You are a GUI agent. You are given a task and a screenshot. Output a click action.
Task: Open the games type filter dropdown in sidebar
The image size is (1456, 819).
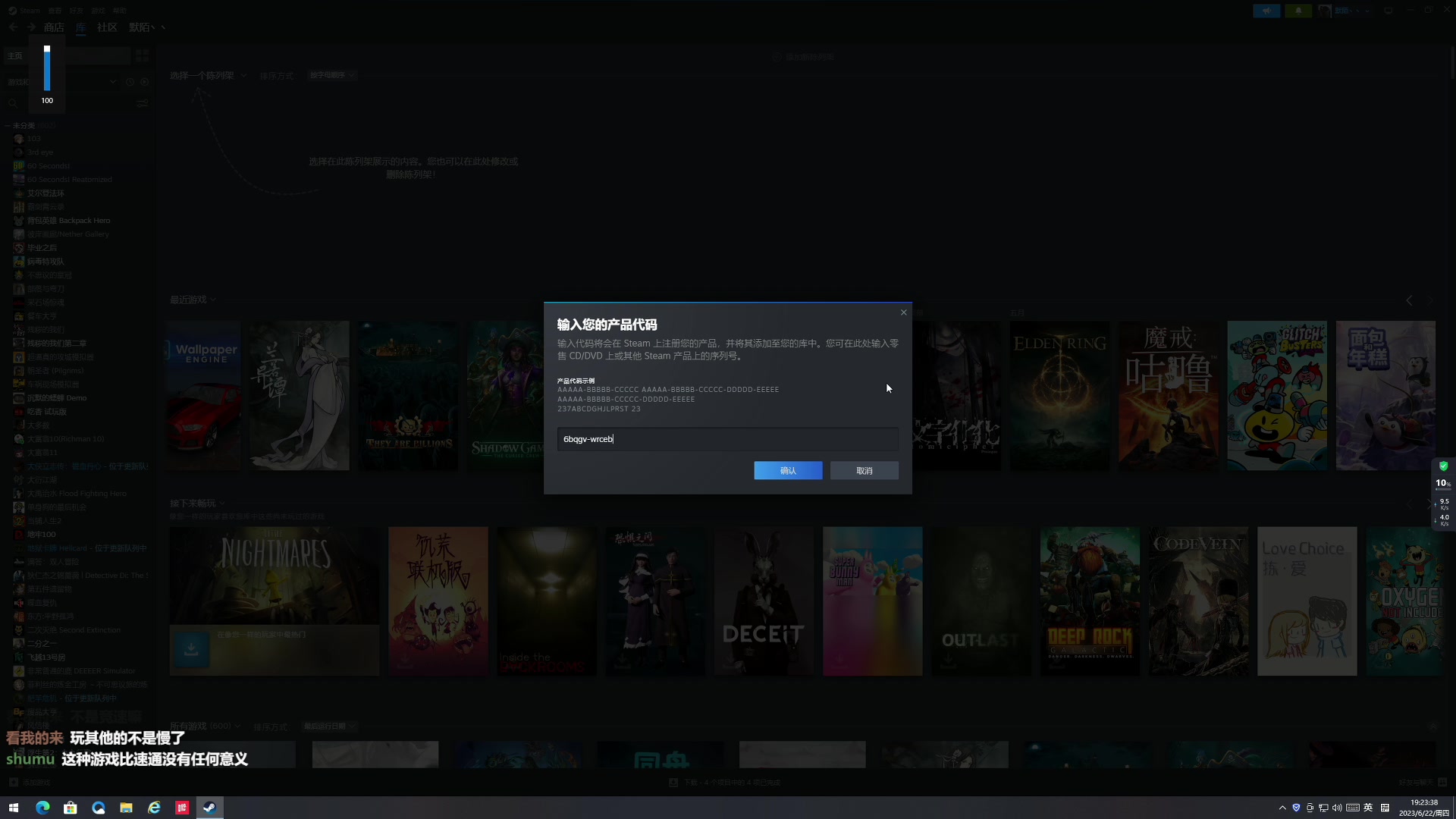pyautogui.click(x=62, y=82)
